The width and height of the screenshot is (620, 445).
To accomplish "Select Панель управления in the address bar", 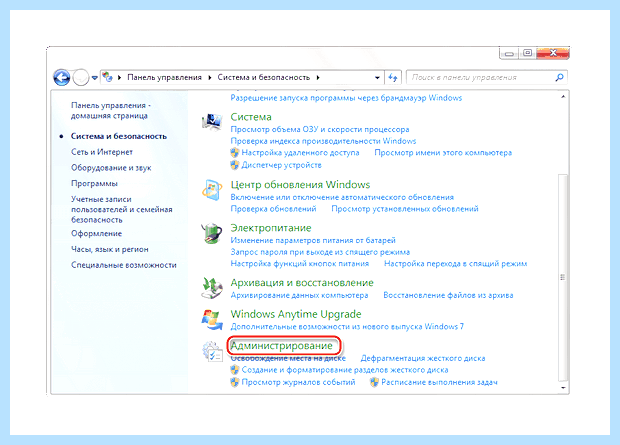I will point(164,78).
